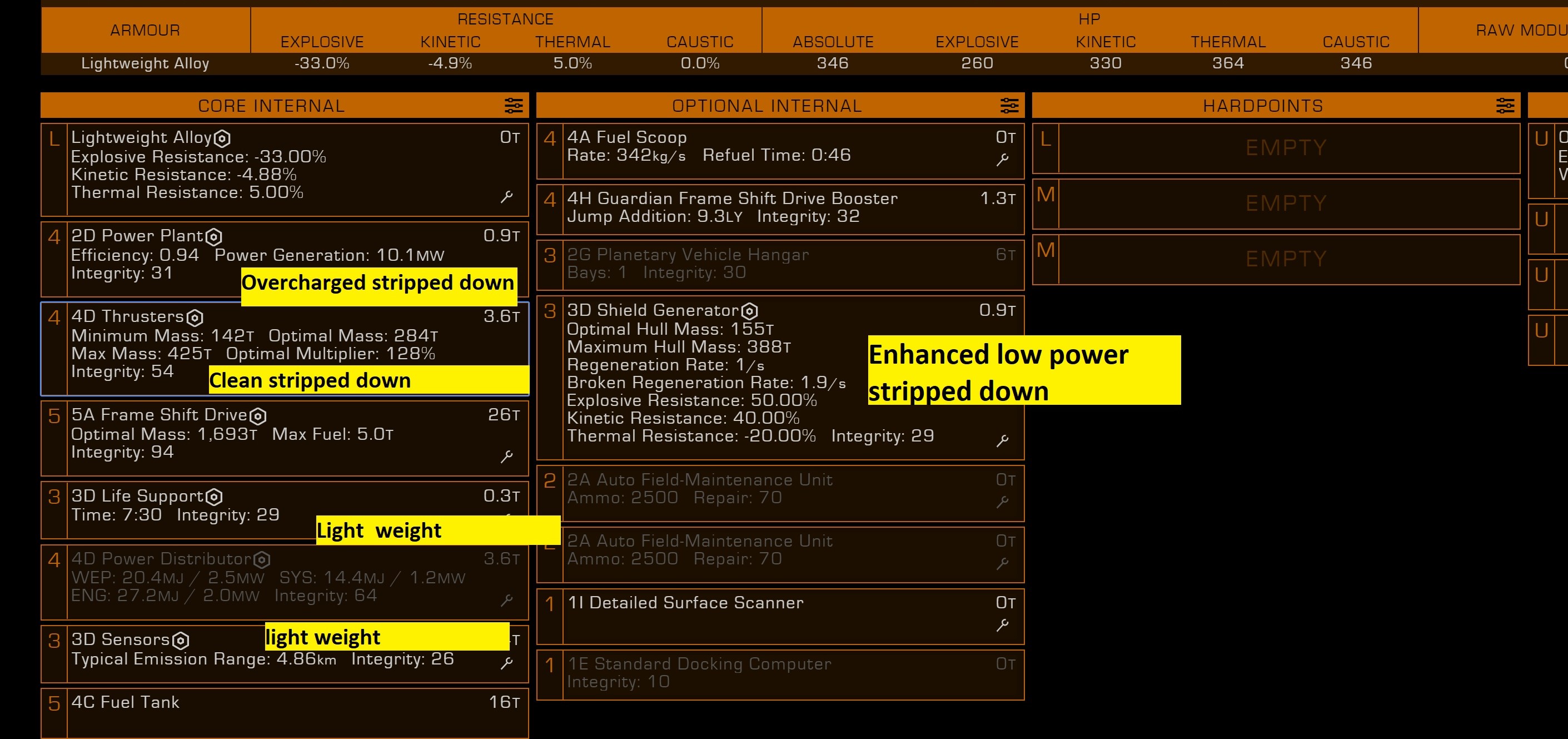Click the wrench icon on 1I Detailed Surface Scanner
Screen dimensions: 1568x739
pyautogui.click(x=1003, y=625)
